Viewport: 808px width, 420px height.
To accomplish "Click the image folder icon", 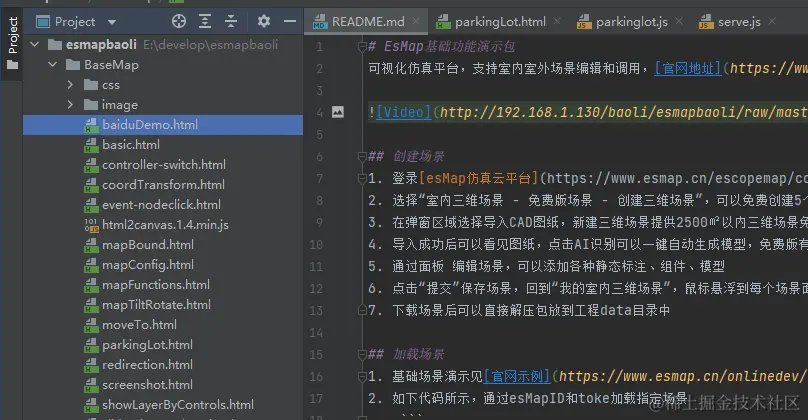I will point(91,105).
